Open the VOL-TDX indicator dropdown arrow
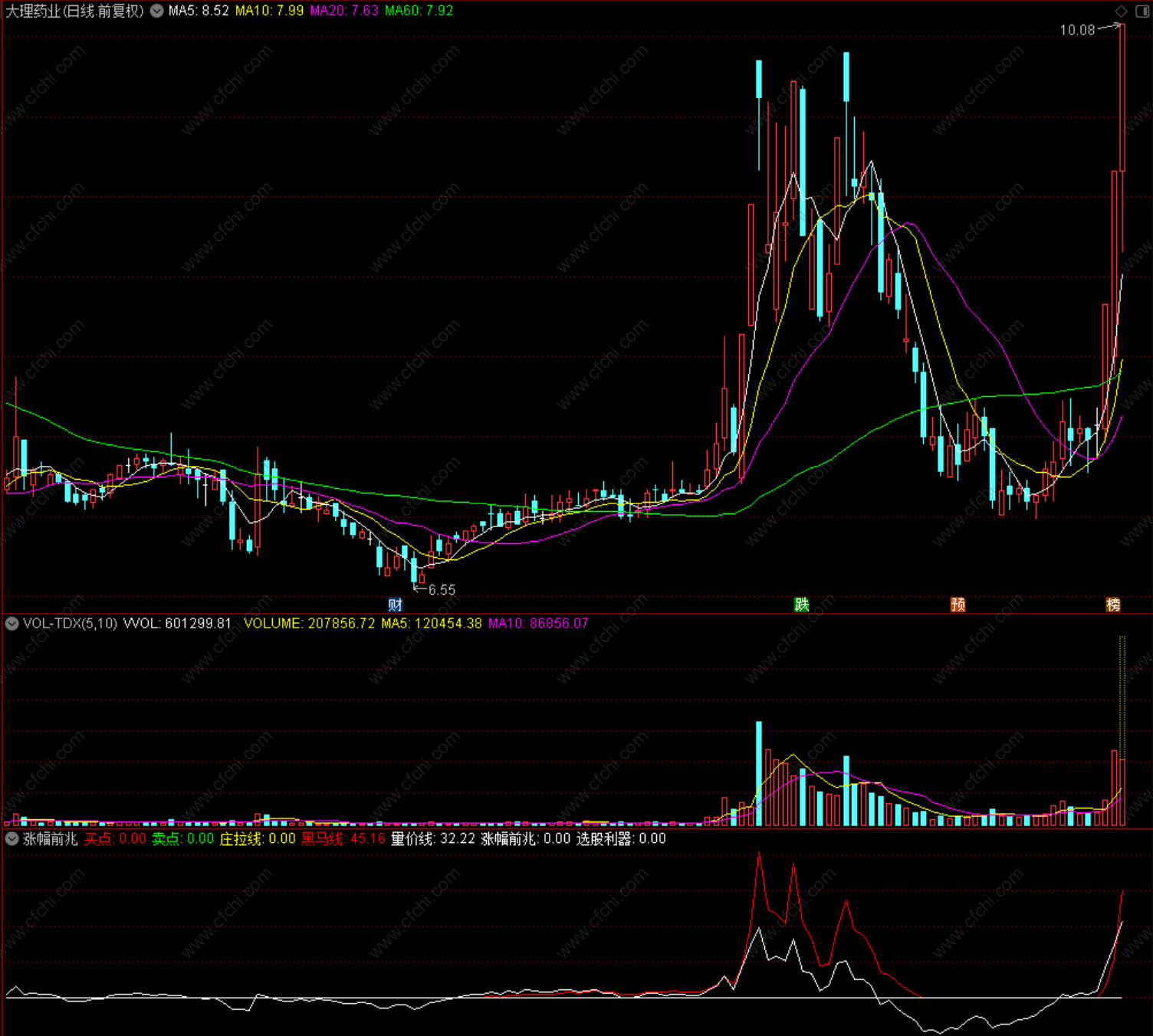The image size is (1153, 1036). pos(11,624)
